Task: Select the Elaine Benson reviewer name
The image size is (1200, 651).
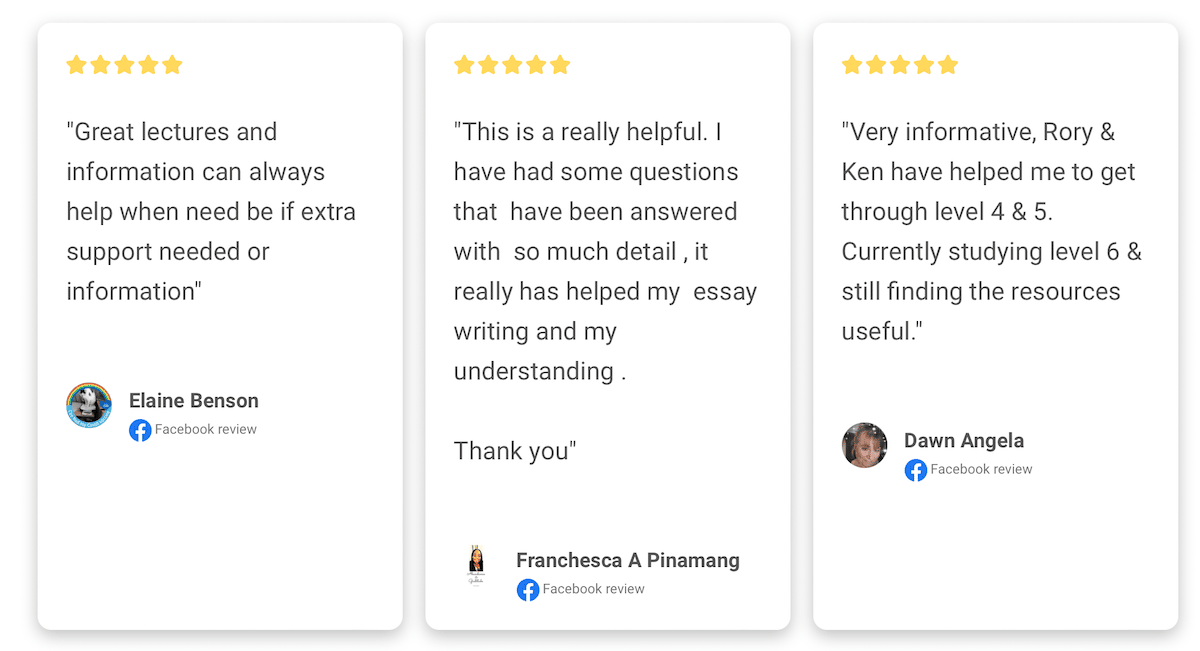Action: (194, 401)
